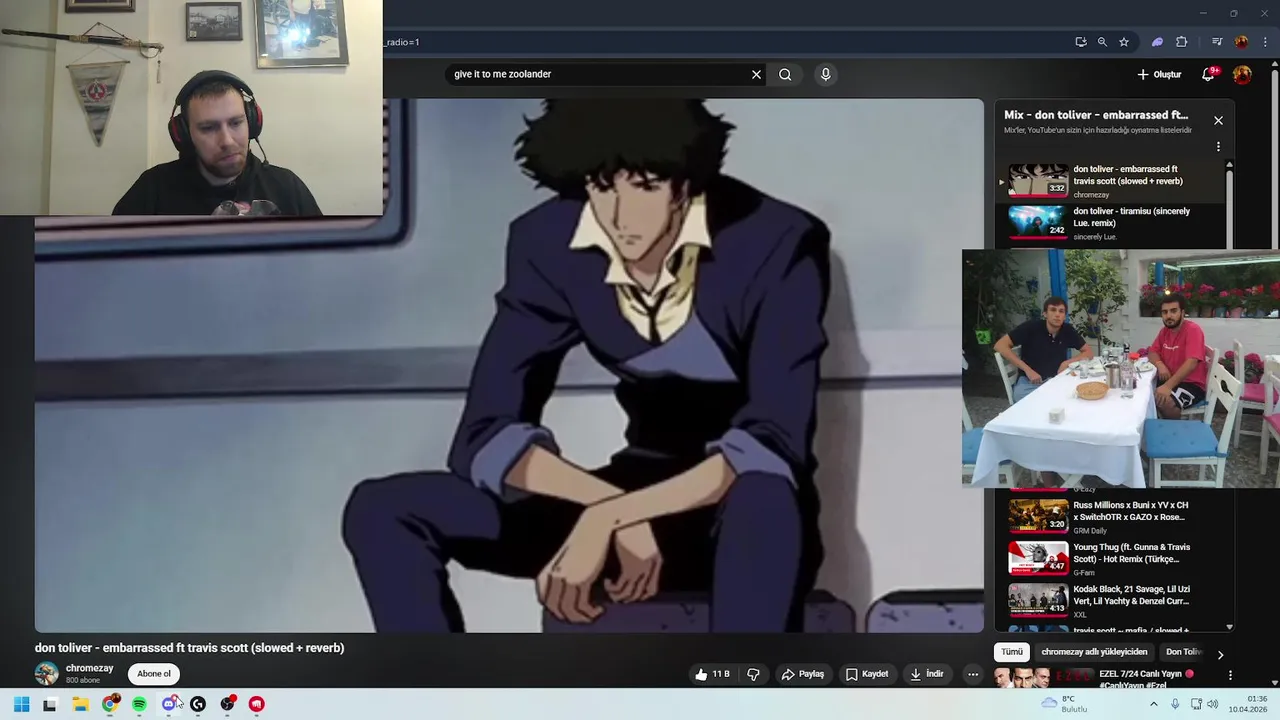This screenshot has height=720, width=1280.
Task: Click the Chrome install app icon
Action: (x=1081, y=42)
